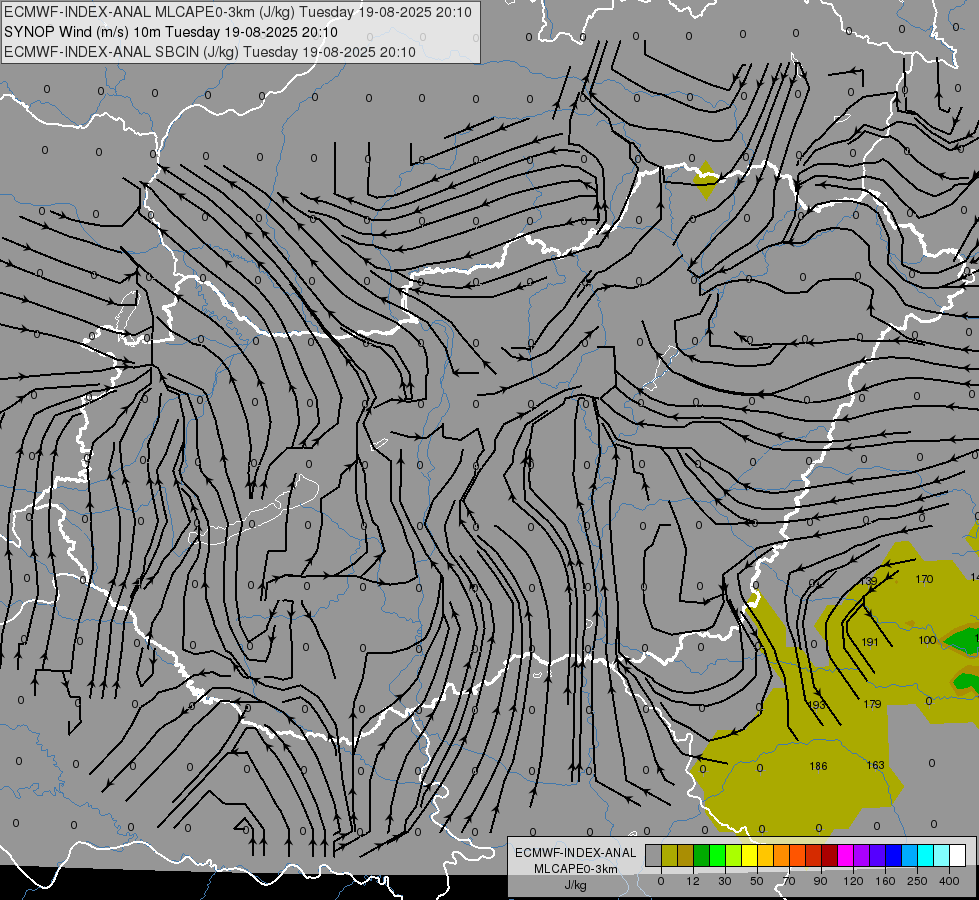Screen dimensions: 979x900
Task: Click the legend label MLCAPE0-3km
Action: pyautogui.click(x=576, y=869)
